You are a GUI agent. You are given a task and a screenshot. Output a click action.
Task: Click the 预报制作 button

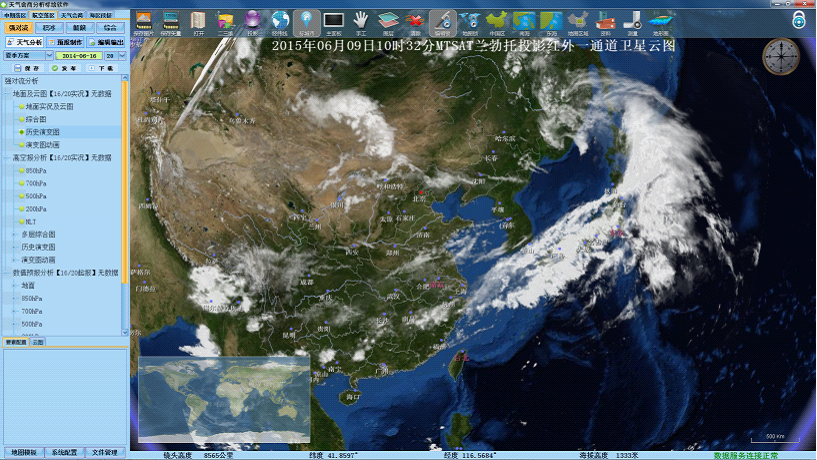coord(65,42)
